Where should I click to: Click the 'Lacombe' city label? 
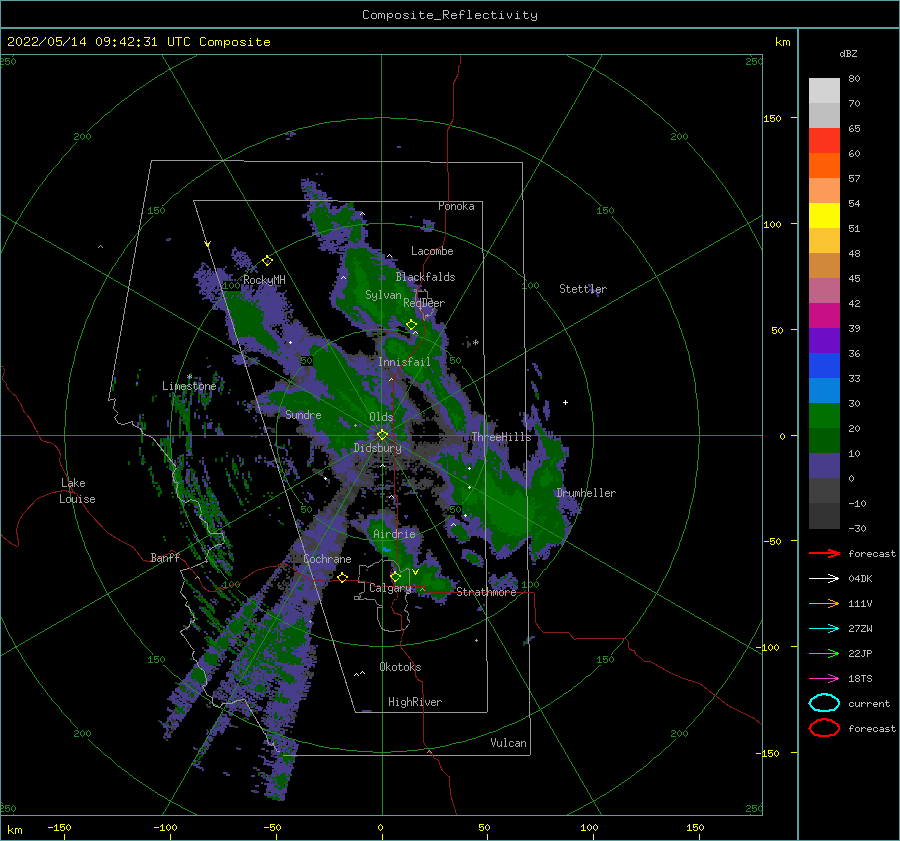(x=432, y=251)
